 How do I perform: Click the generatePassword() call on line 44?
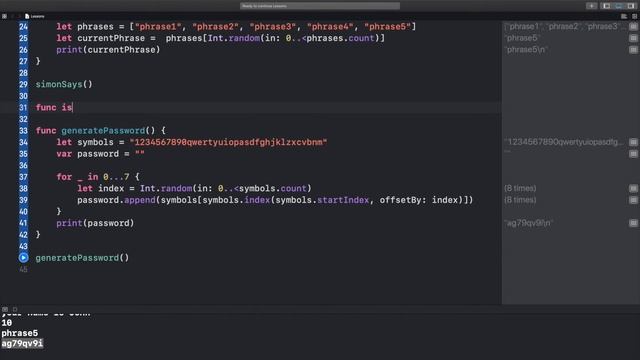point(82,258)
